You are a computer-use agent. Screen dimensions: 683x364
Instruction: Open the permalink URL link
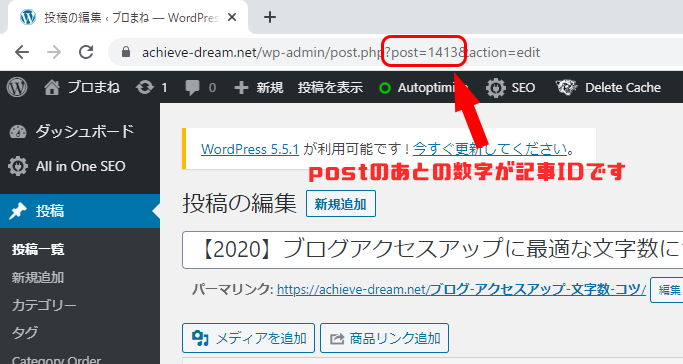click(461, 289)
